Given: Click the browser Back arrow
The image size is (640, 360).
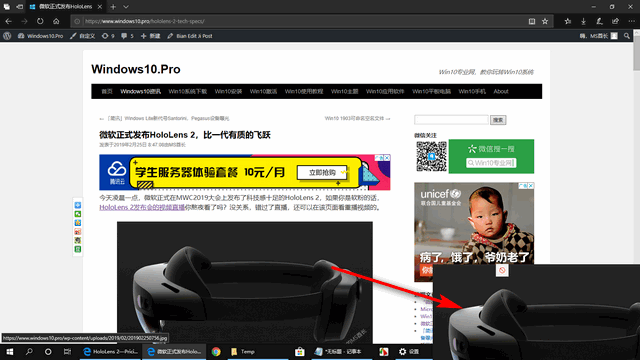Looking at the screenshot, I should [9, 21].
